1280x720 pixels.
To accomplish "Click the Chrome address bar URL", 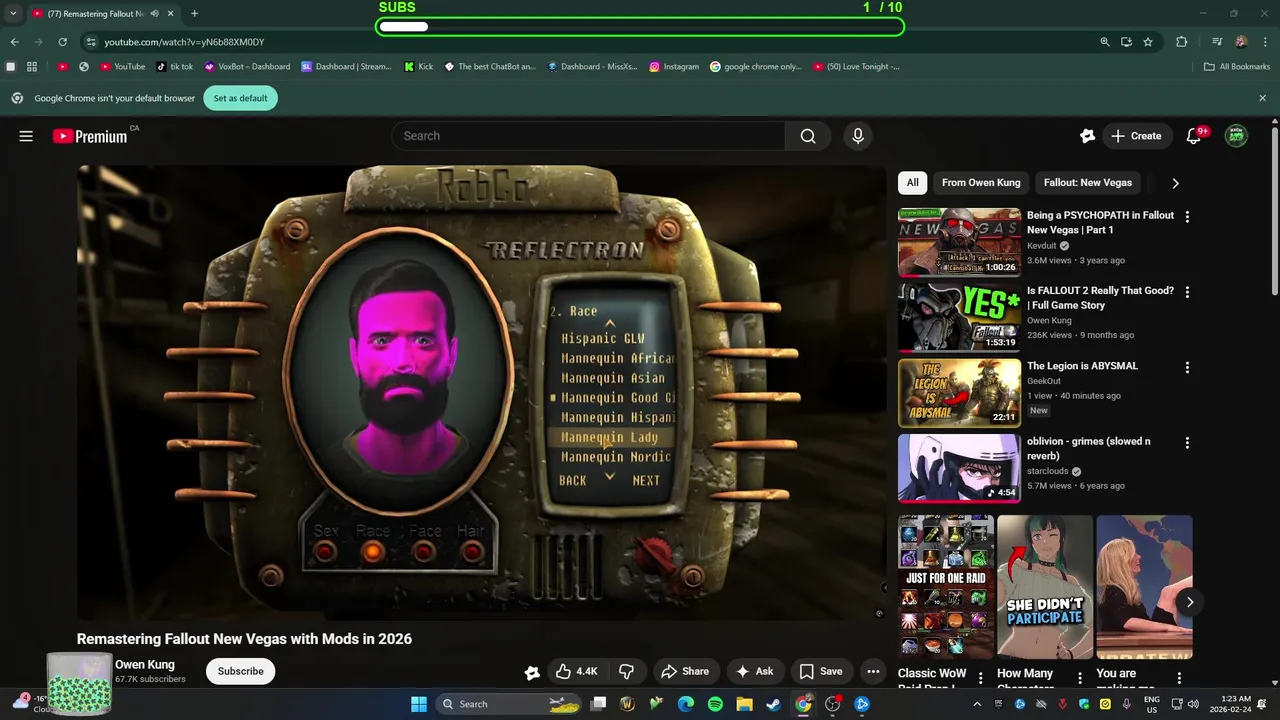I will click(x=184, y=42).
